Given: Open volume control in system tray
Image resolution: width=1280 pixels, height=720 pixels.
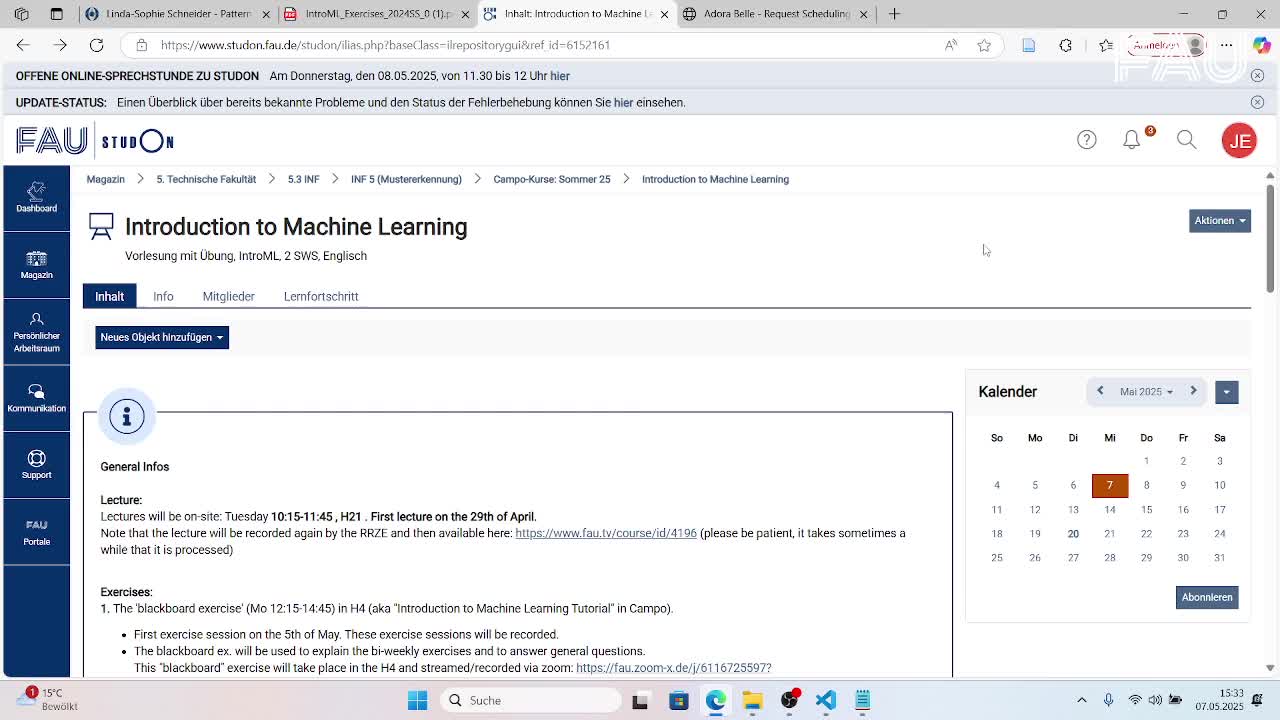Looking at the screenshot, I should point(1155,700).
